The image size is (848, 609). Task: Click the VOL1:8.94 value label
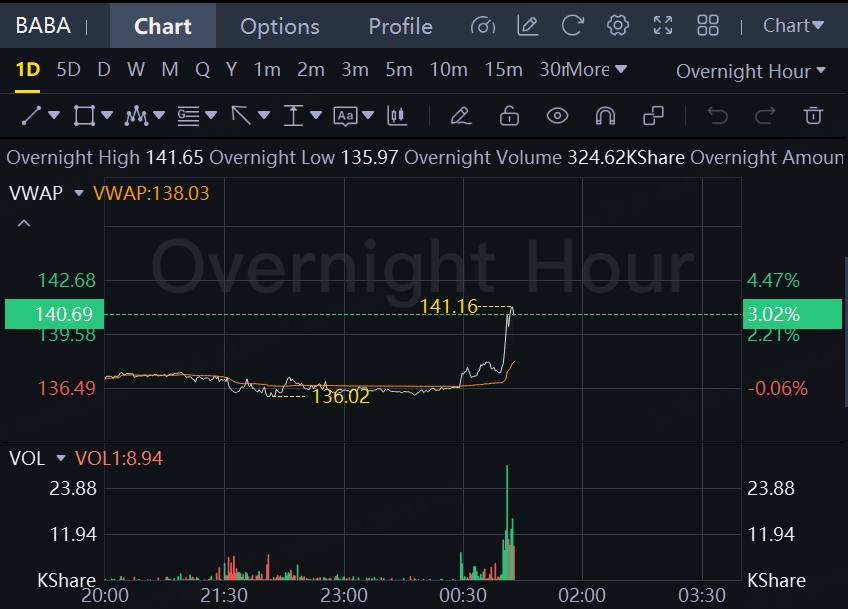click(x=118, y=459)
